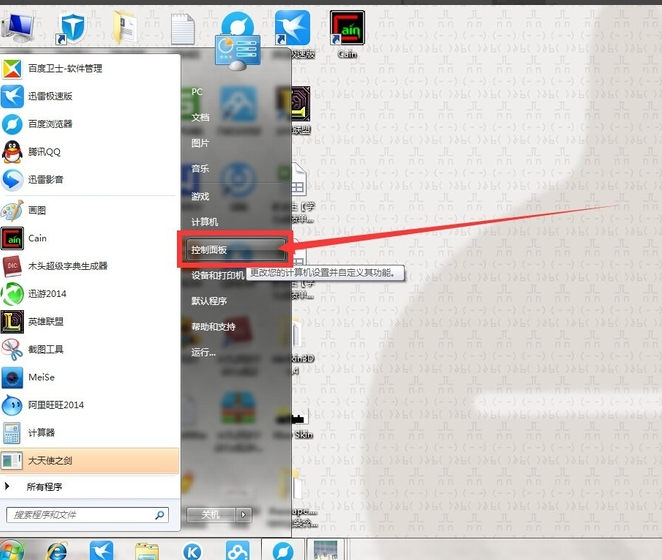This screenshot has height=560, width=662.
Task: Open 默认程序 (Default Programs) link
Action: [x=209, y=301]
